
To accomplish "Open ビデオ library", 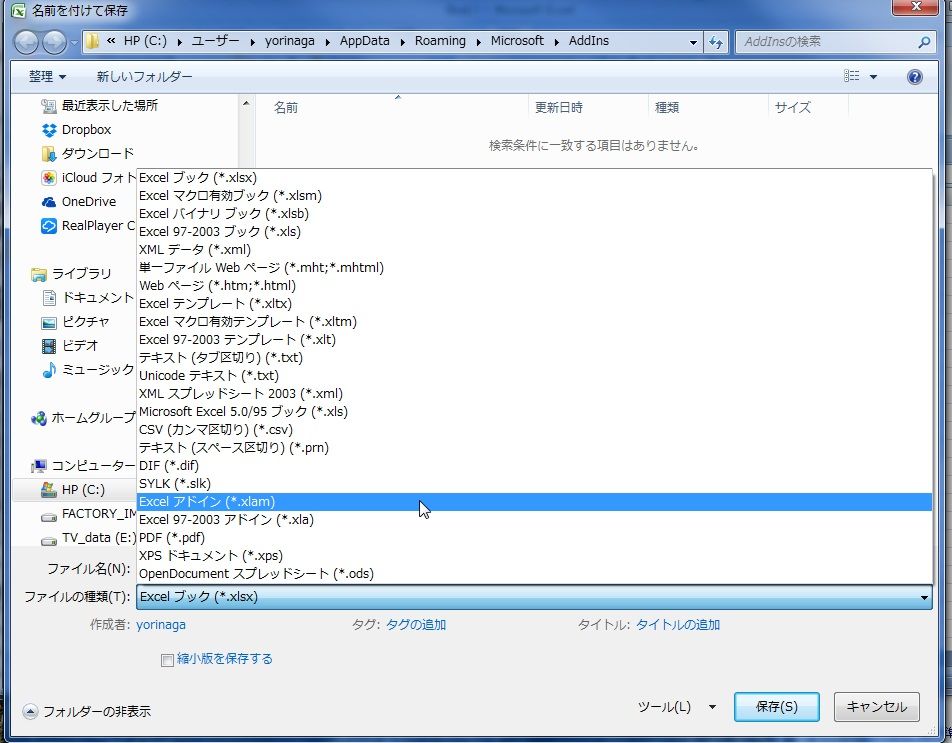I will [70, 345].
